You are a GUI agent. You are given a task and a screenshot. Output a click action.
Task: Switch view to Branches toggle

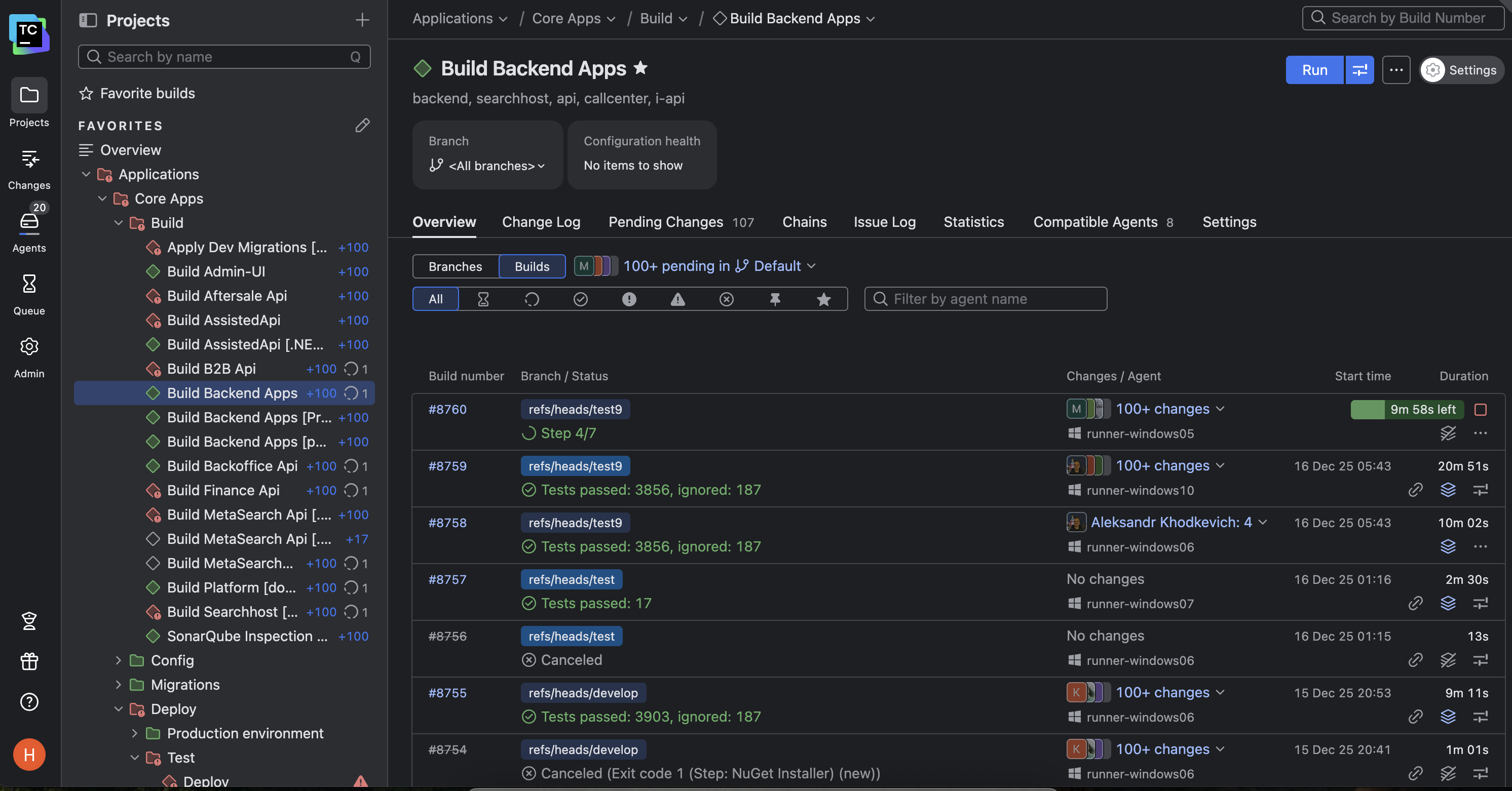(455, 266)
